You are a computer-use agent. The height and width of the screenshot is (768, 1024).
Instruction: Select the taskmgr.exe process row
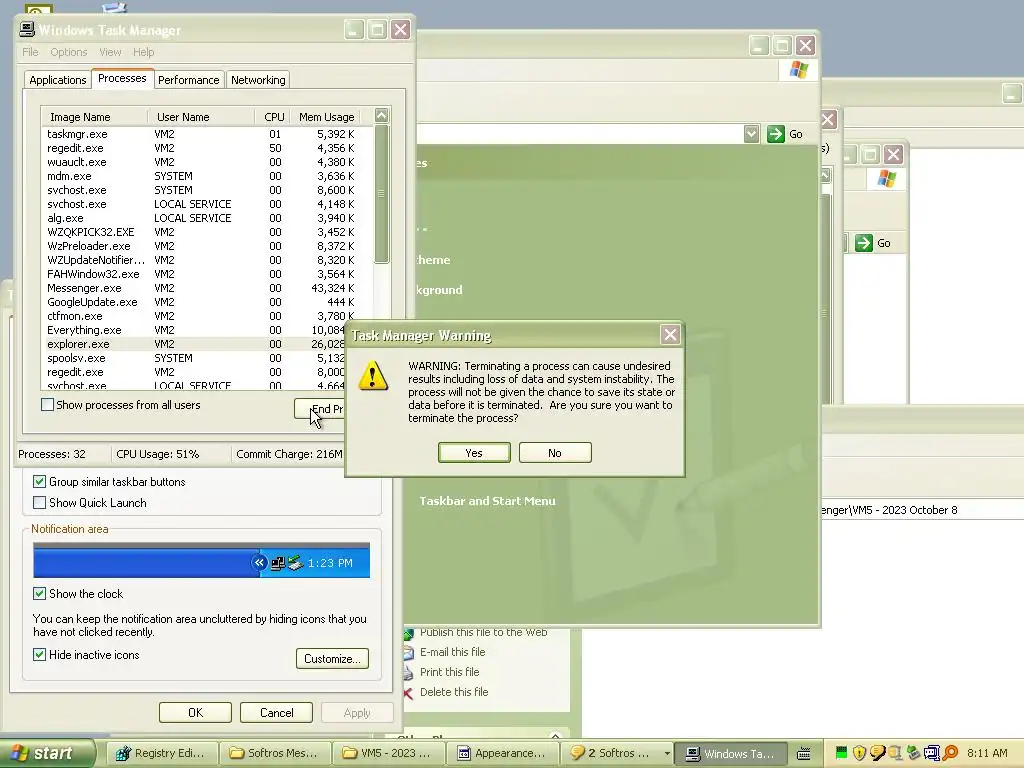pyautogui.click(x=207, y=134)
